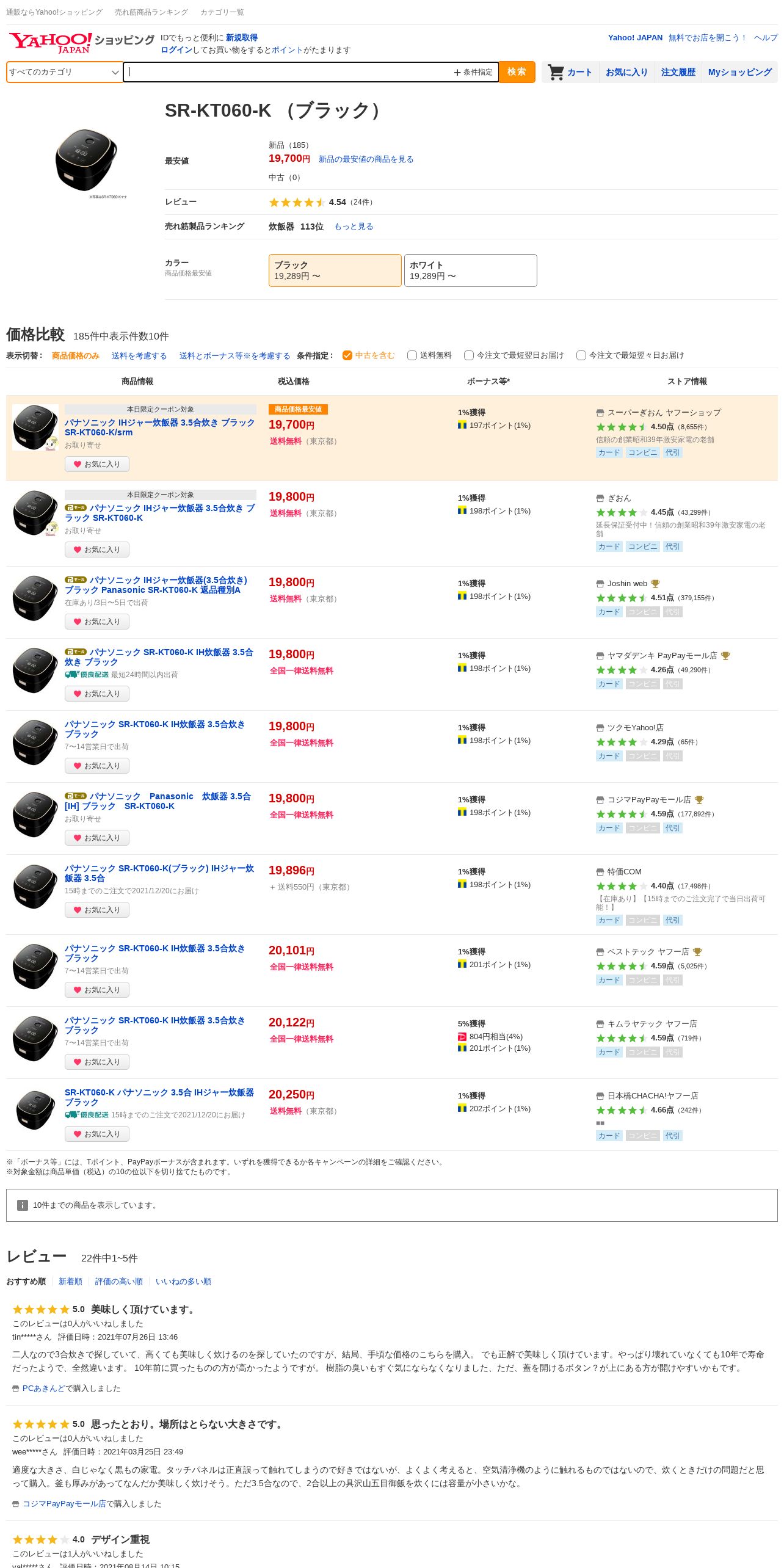Select the ホワイト color option

[x=471, y=270]
